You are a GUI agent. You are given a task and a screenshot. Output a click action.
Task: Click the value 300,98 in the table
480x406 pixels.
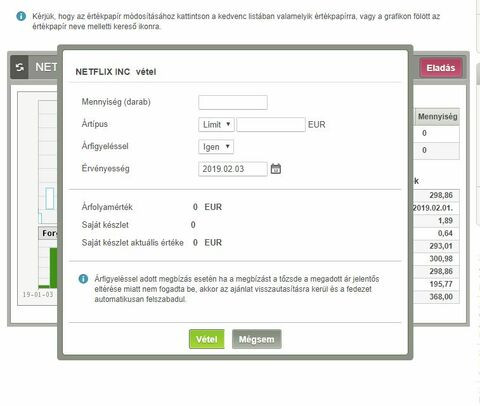[441, 259]
